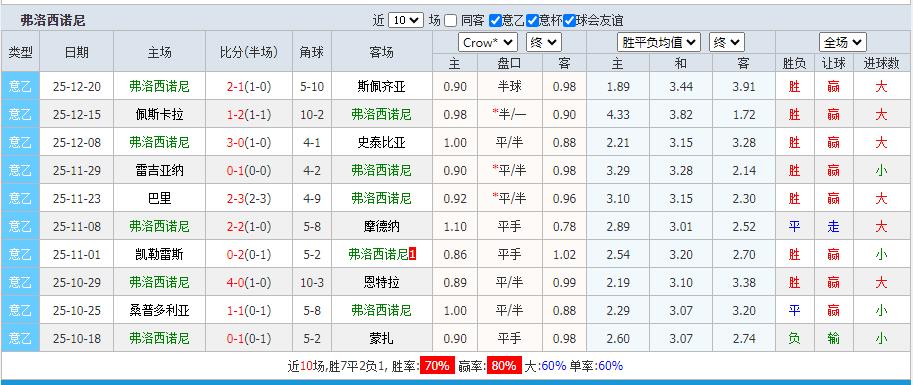Click the 胜负 column header
The image size is (913, 385).
tap(794, 63)
